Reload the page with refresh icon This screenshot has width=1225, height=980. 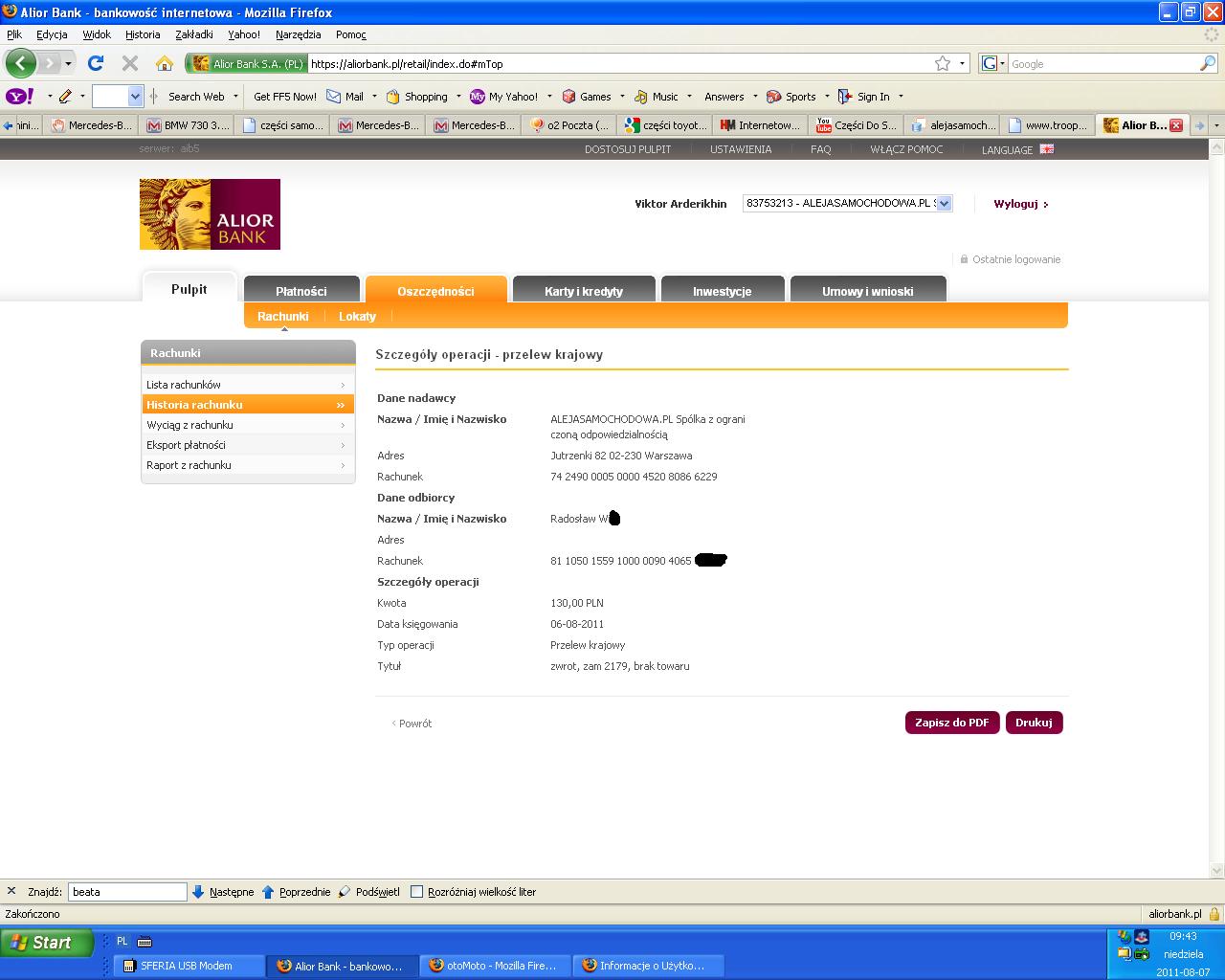coord(95,63)
